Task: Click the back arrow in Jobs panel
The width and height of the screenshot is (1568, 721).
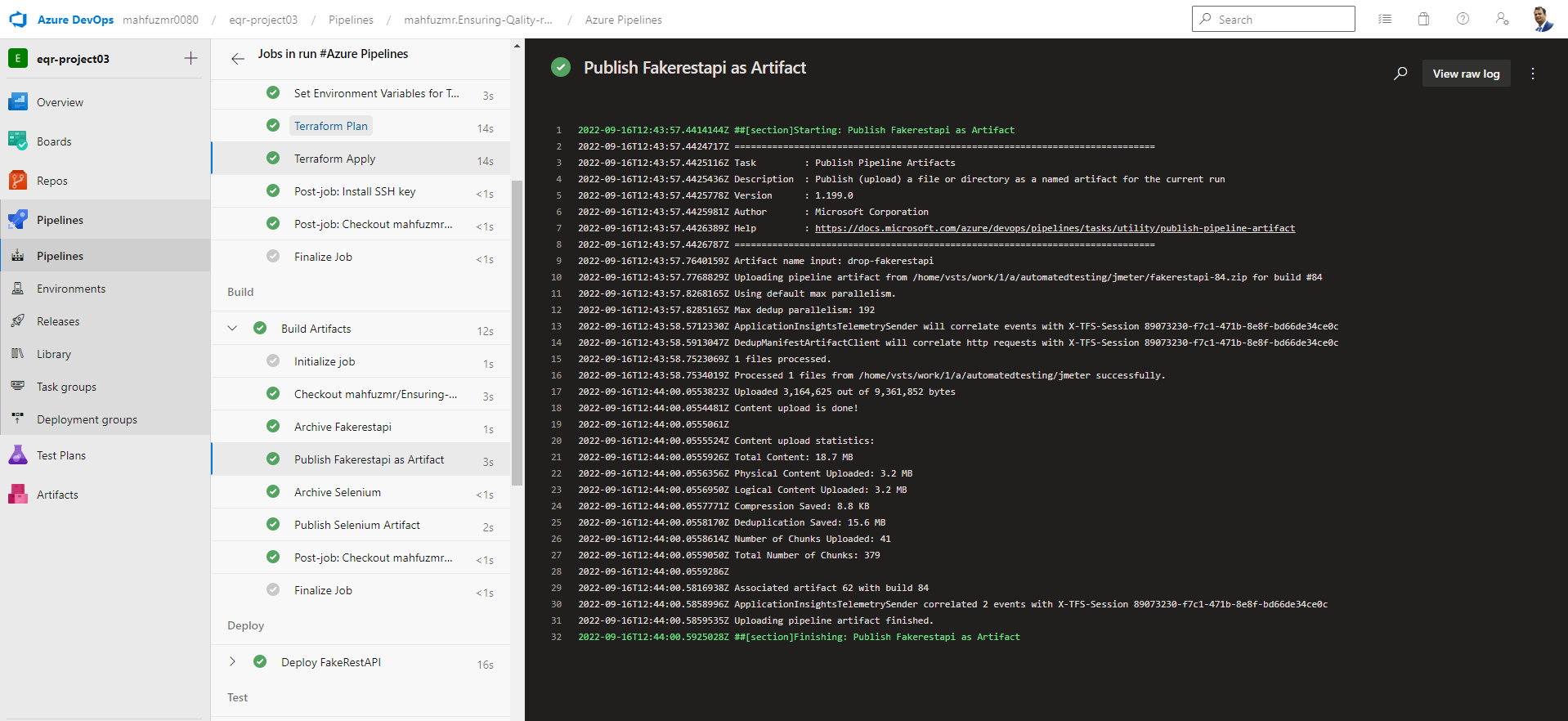Action: (x=238, y=59)
